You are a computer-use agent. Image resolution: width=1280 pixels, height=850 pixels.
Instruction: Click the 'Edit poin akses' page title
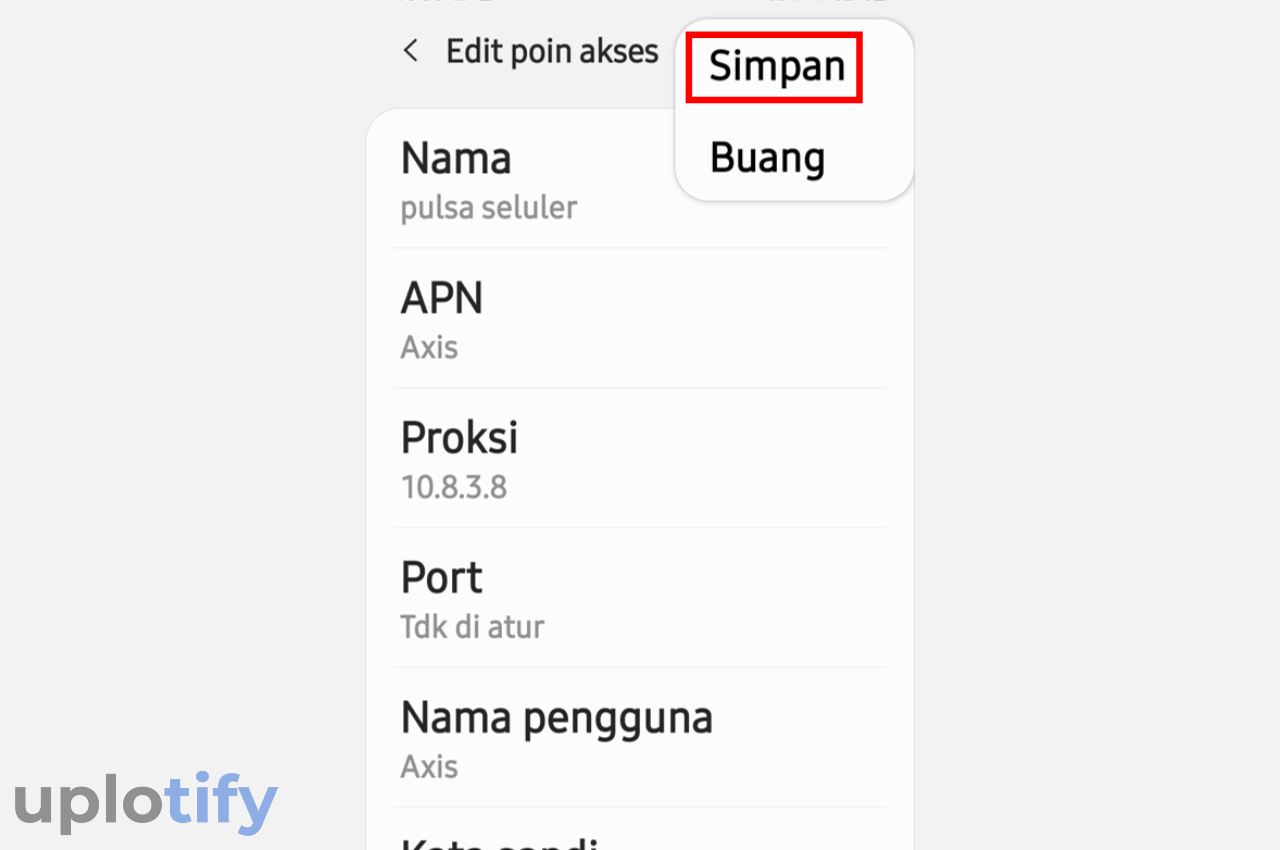coord(552,51)
